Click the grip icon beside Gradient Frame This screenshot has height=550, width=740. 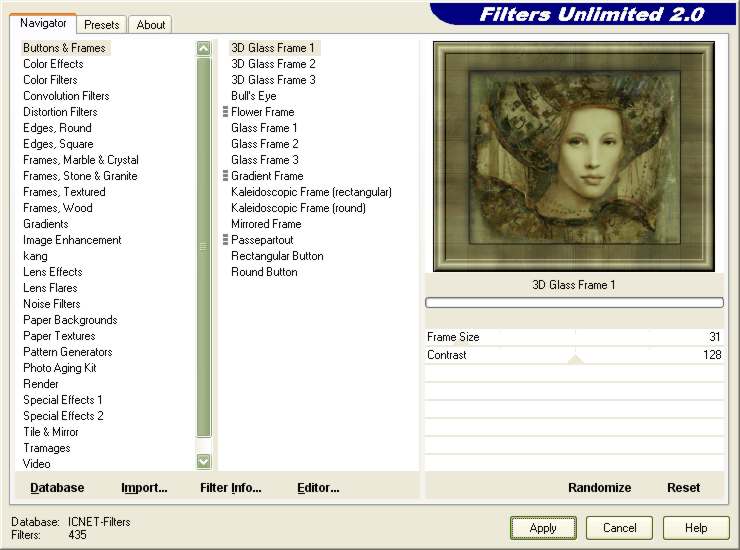point(226,176)
